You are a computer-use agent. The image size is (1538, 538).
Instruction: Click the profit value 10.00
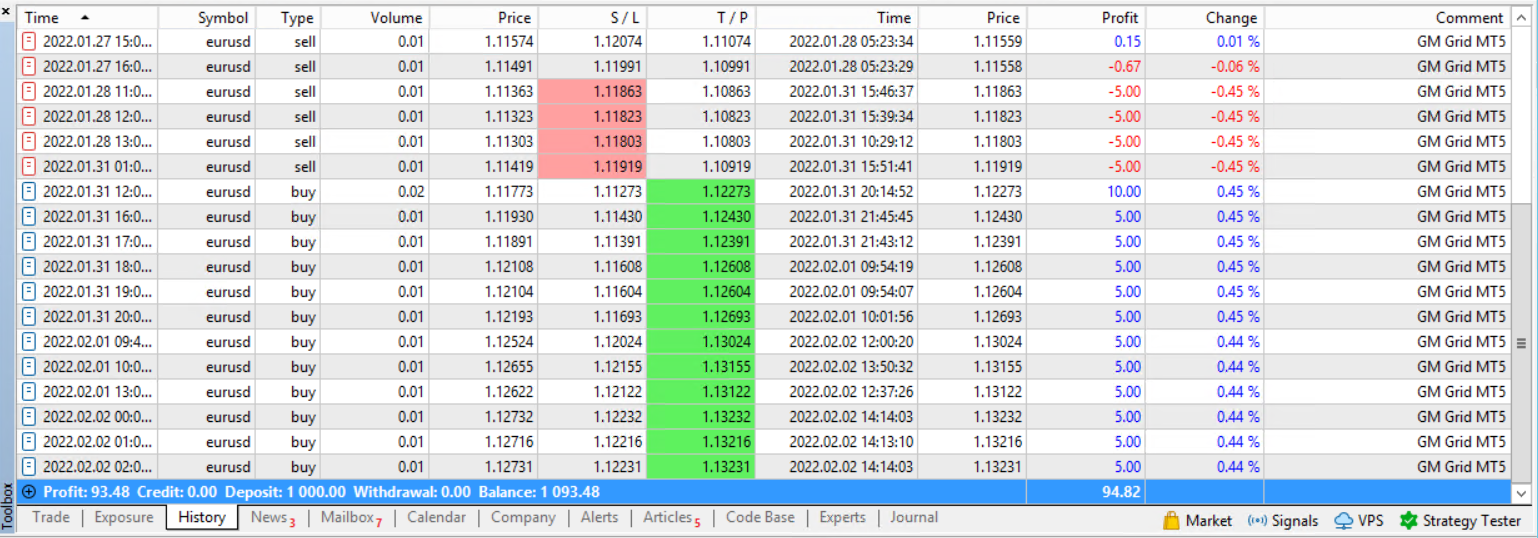click(x=1124, y=192)
